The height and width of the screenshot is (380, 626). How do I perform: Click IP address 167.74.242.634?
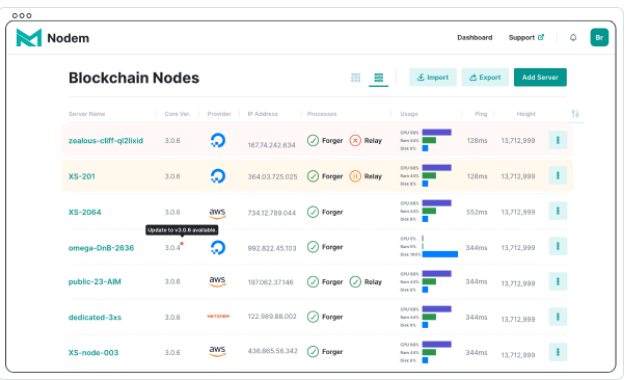[271, 145]
